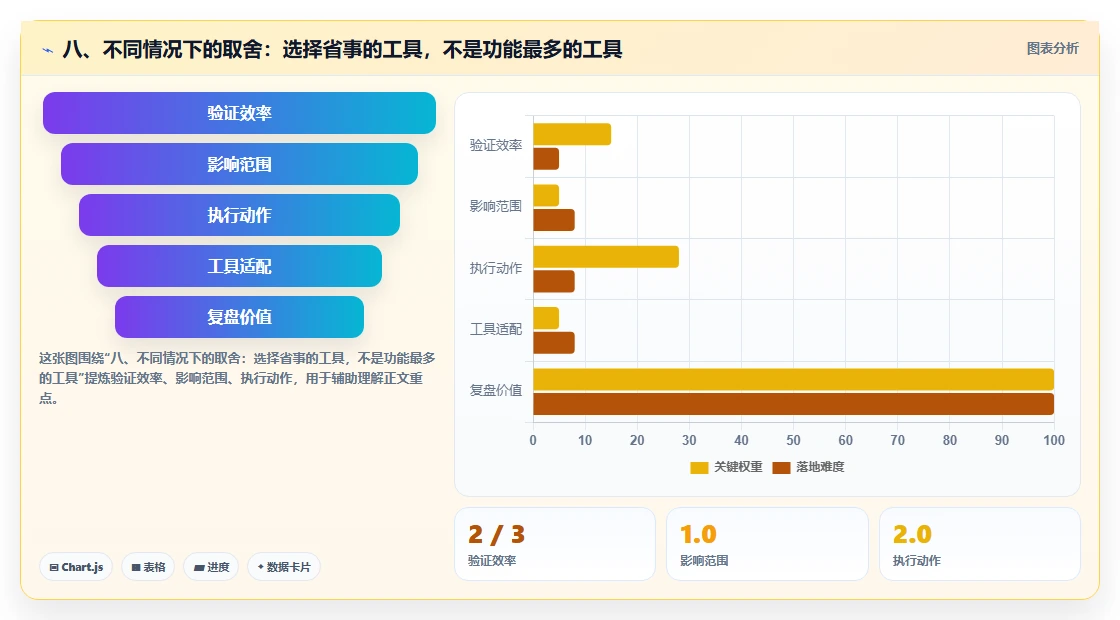Click the brown 落地难度 legend swatch
This screenshot has height=620, width=1120.
(x=781, y=468)
